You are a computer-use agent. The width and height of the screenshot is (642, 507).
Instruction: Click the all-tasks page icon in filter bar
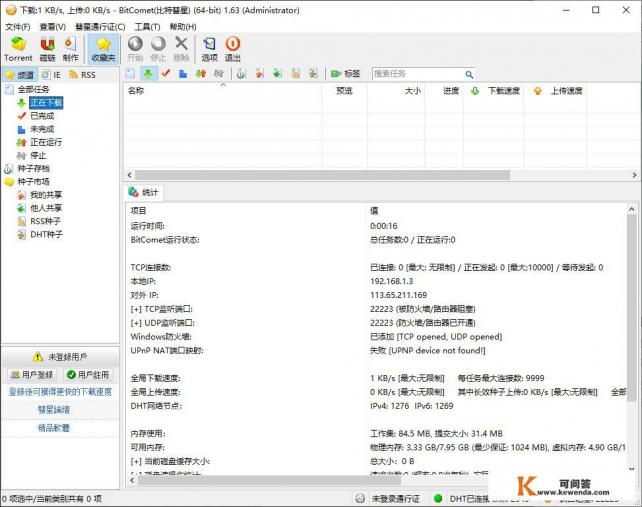coord(130,74)
